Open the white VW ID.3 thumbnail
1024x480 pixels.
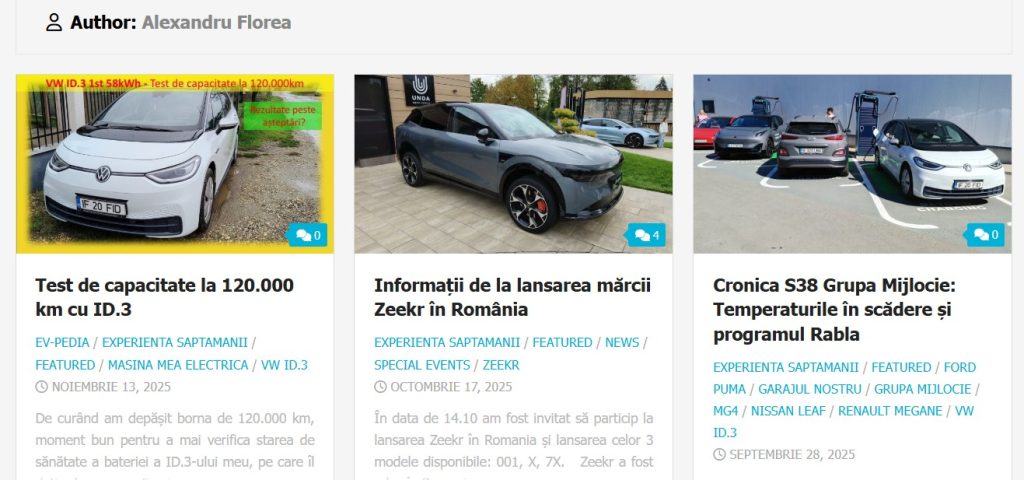[175, 163]
